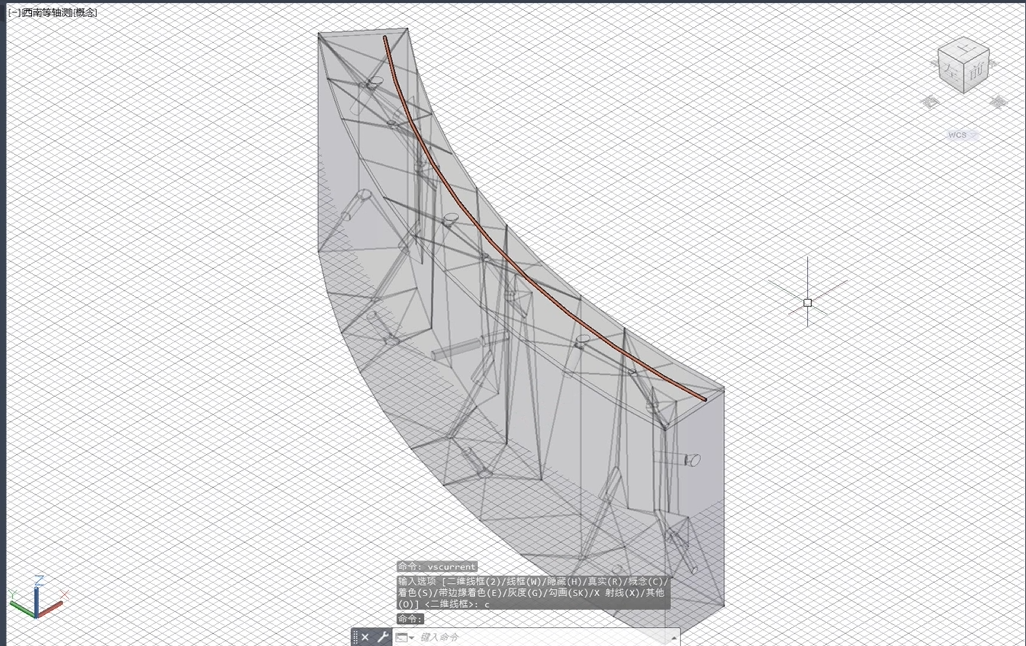This screenshot has height=646, width=1026.
Task: Click the '输入选项' prompt text line
Action: [533, 592]
